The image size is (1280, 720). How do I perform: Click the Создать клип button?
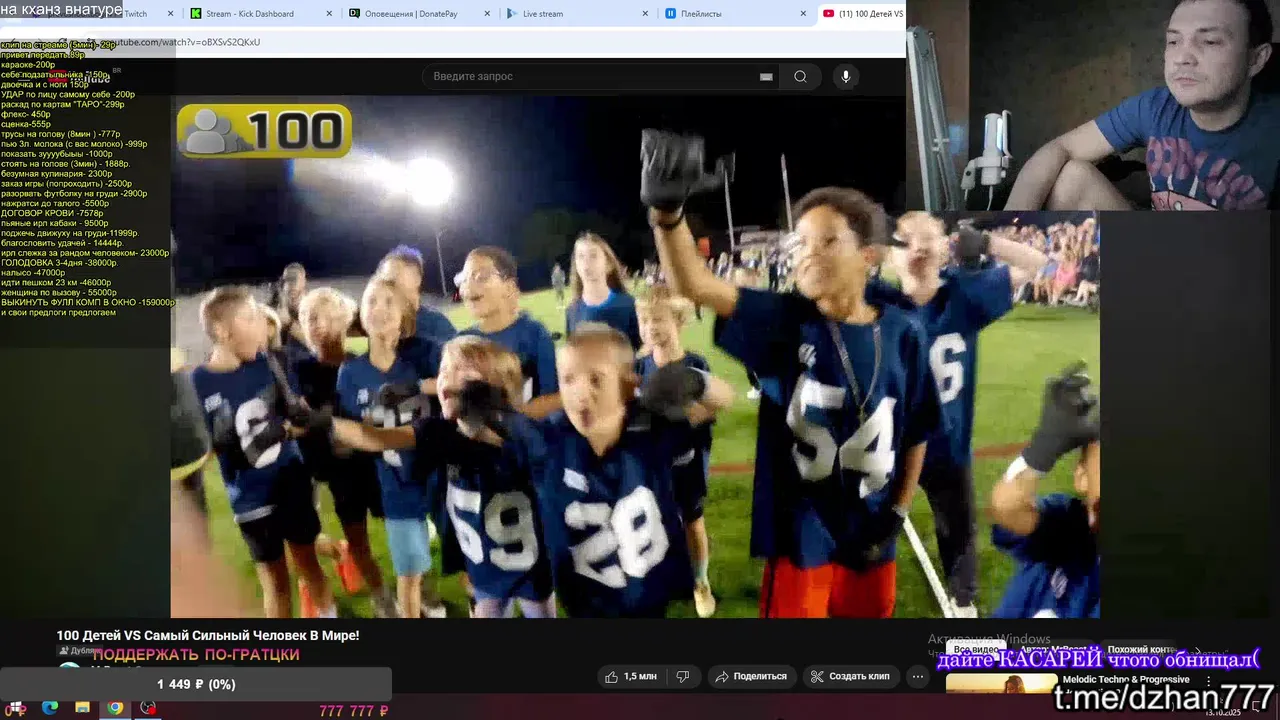click(849, 676)
